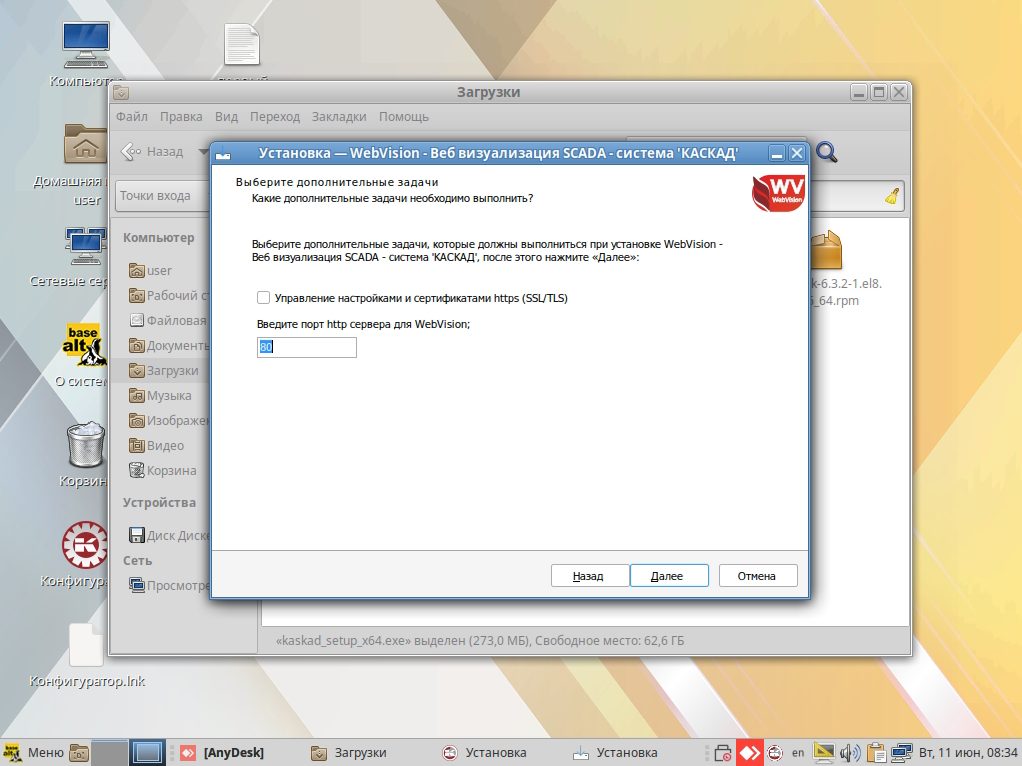Click the search magnifier icon in file manager
Screen dimensions: 1022x766
tap(827, 152)
